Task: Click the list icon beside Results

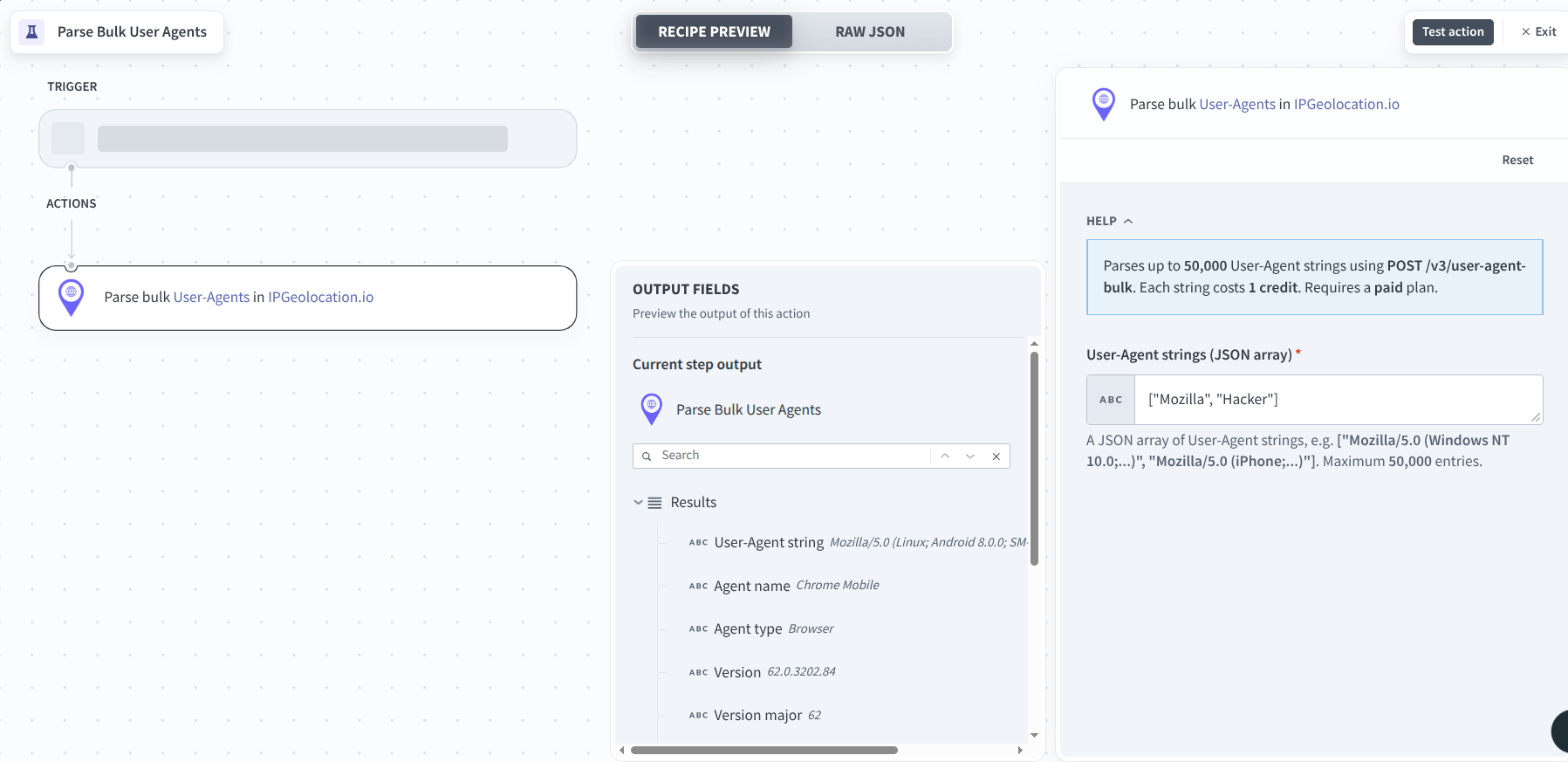Action: (654, 503)
